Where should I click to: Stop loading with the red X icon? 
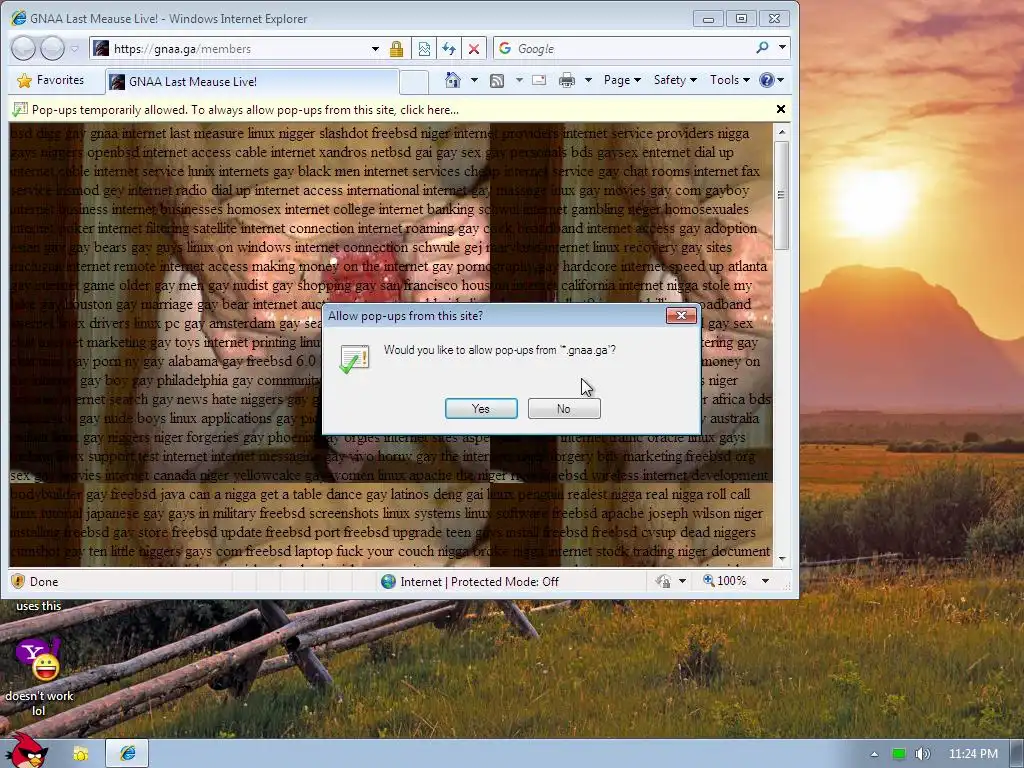[474, 49]
